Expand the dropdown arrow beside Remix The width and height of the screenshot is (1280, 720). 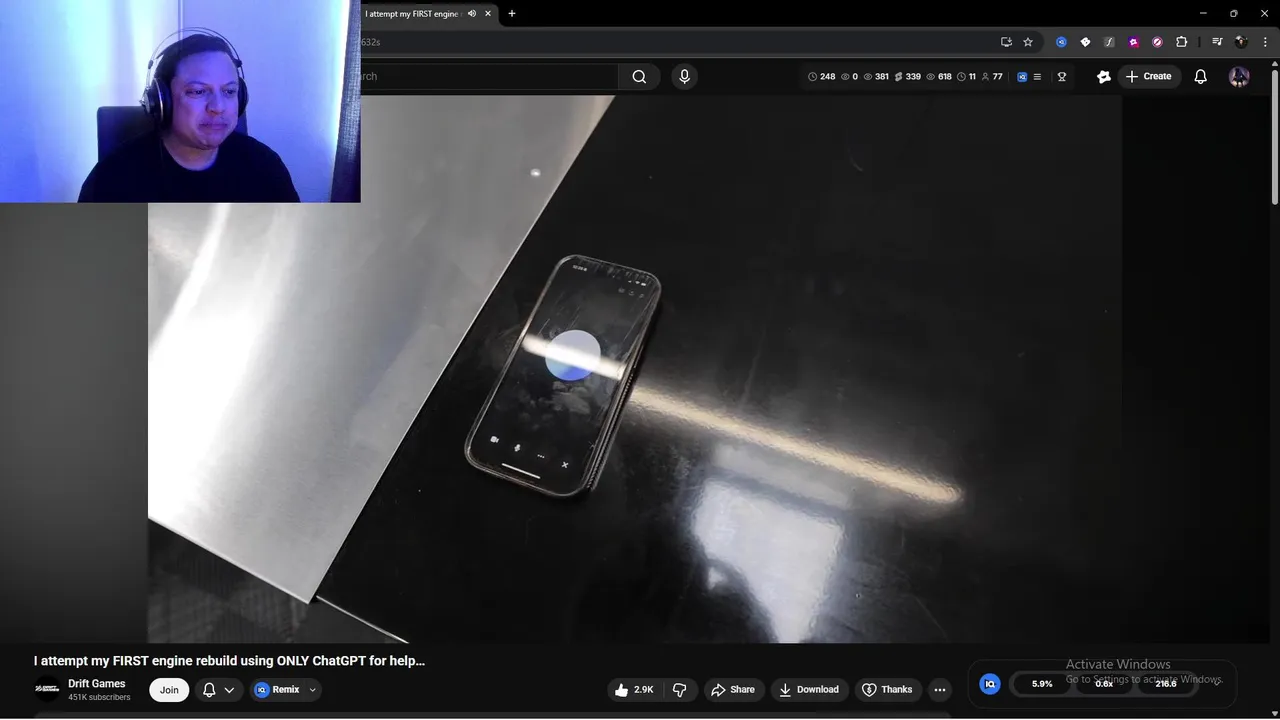(312, 690)
